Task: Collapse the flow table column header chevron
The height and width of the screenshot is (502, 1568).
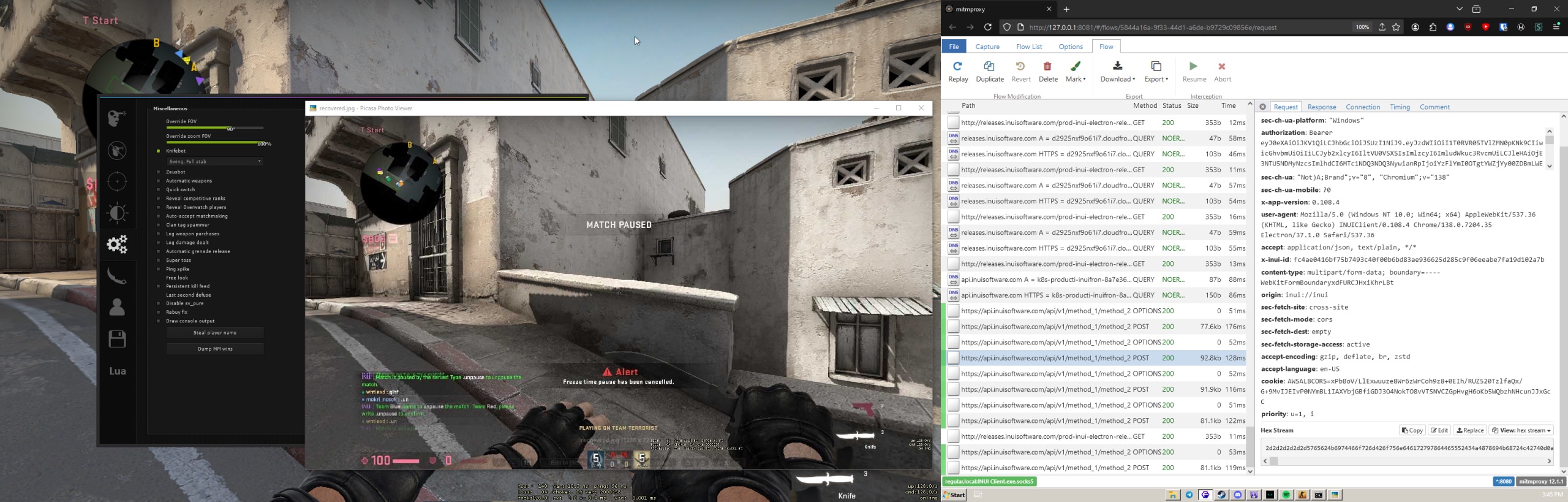Action: 1249,104
